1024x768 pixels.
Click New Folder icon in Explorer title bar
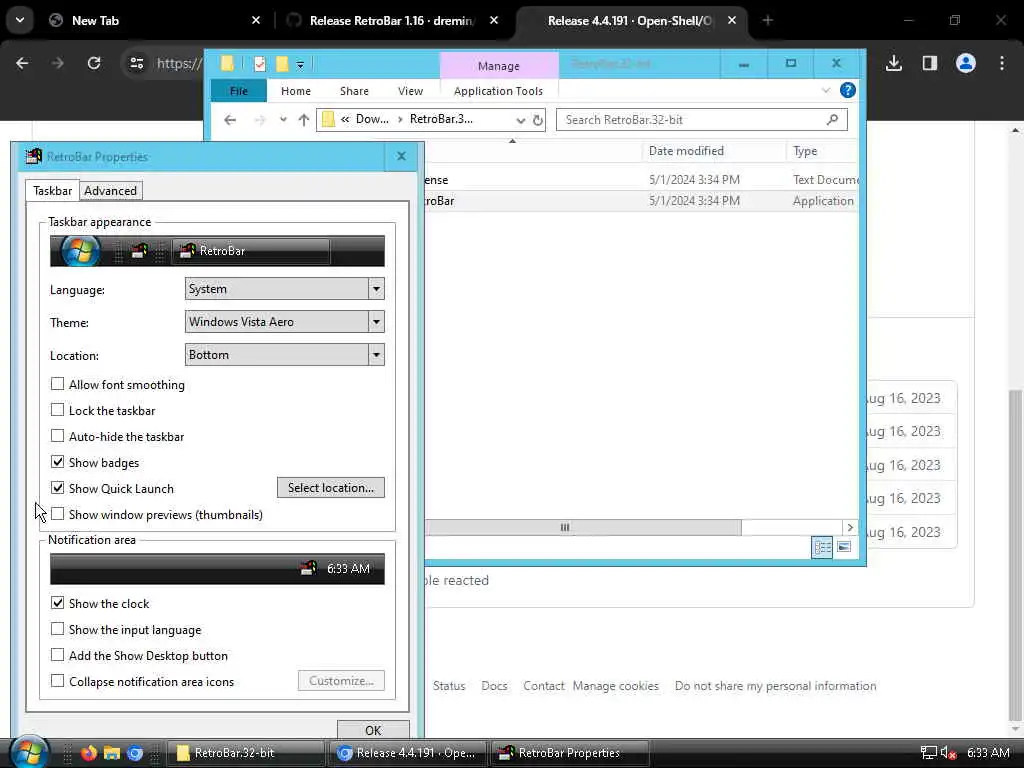(282, 64)
